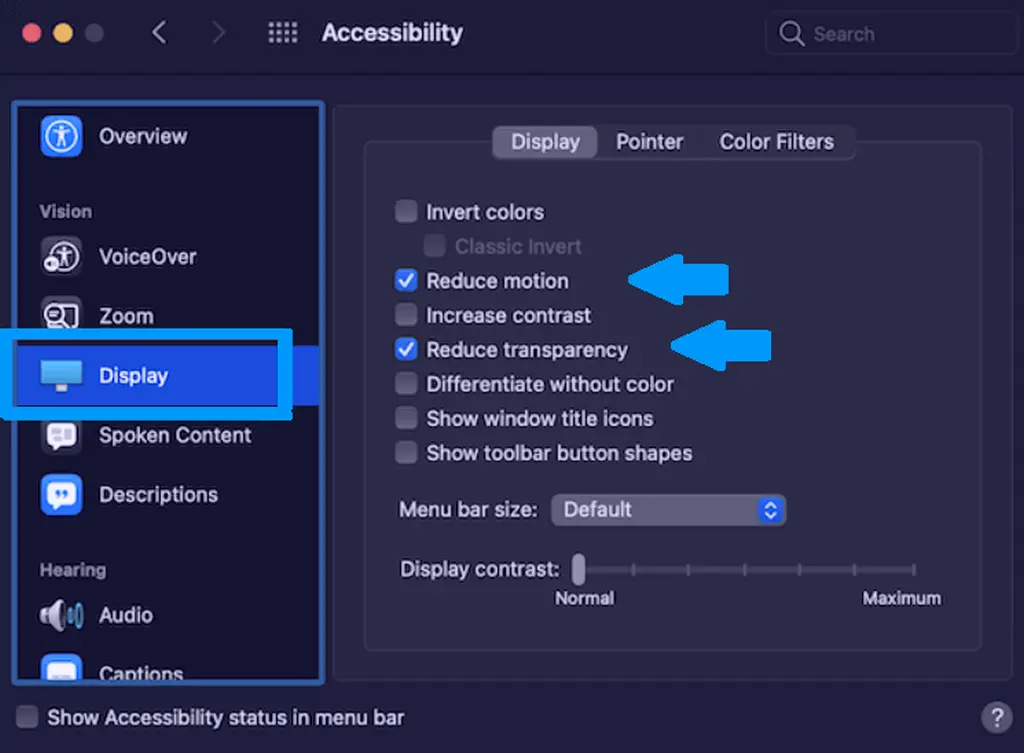Select VoiceOver in the sidebar list
Screen dimensions: 1024x753
pyautogui.click(x=148, y=257)
